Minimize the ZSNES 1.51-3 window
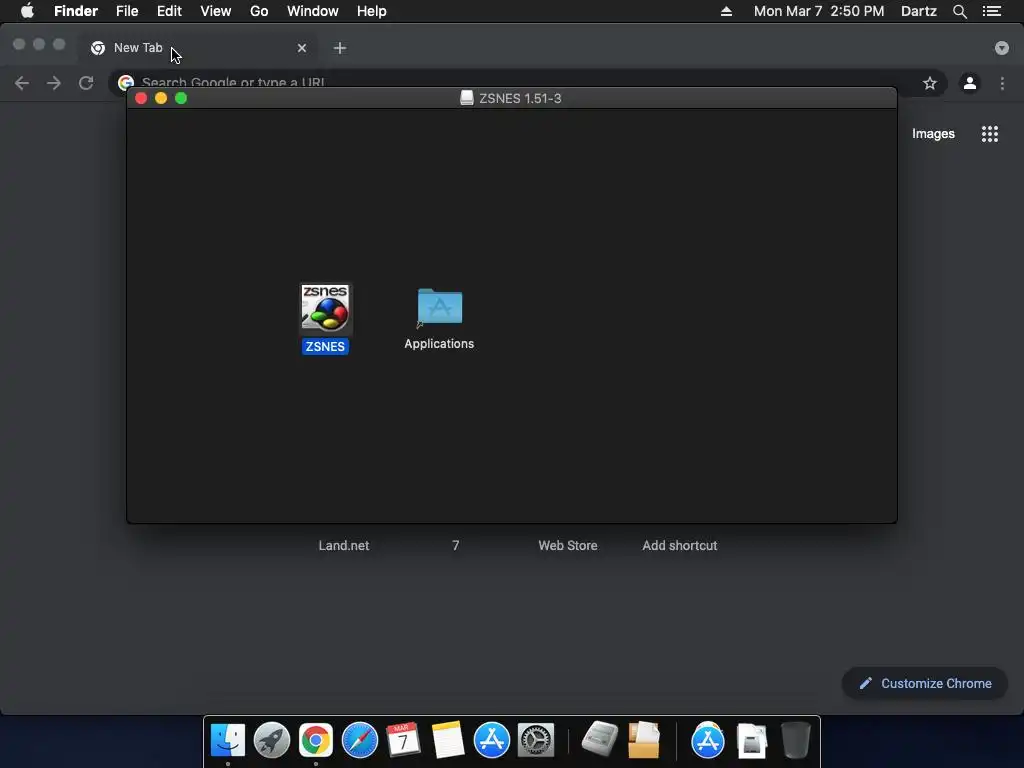Screen dimensions: 1024x768 click(x=161, y=99)
